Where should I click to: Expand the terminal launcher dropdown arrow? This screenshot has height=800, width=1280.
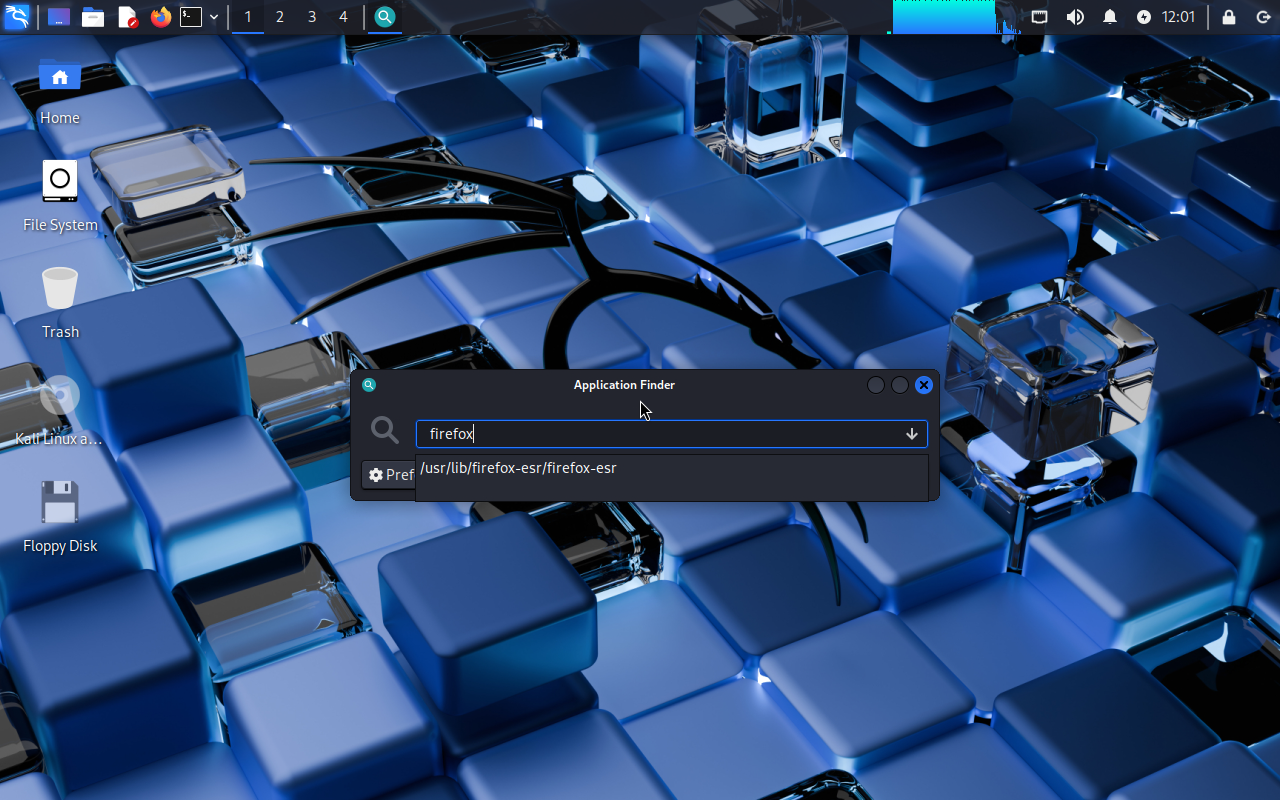[214, 17]
